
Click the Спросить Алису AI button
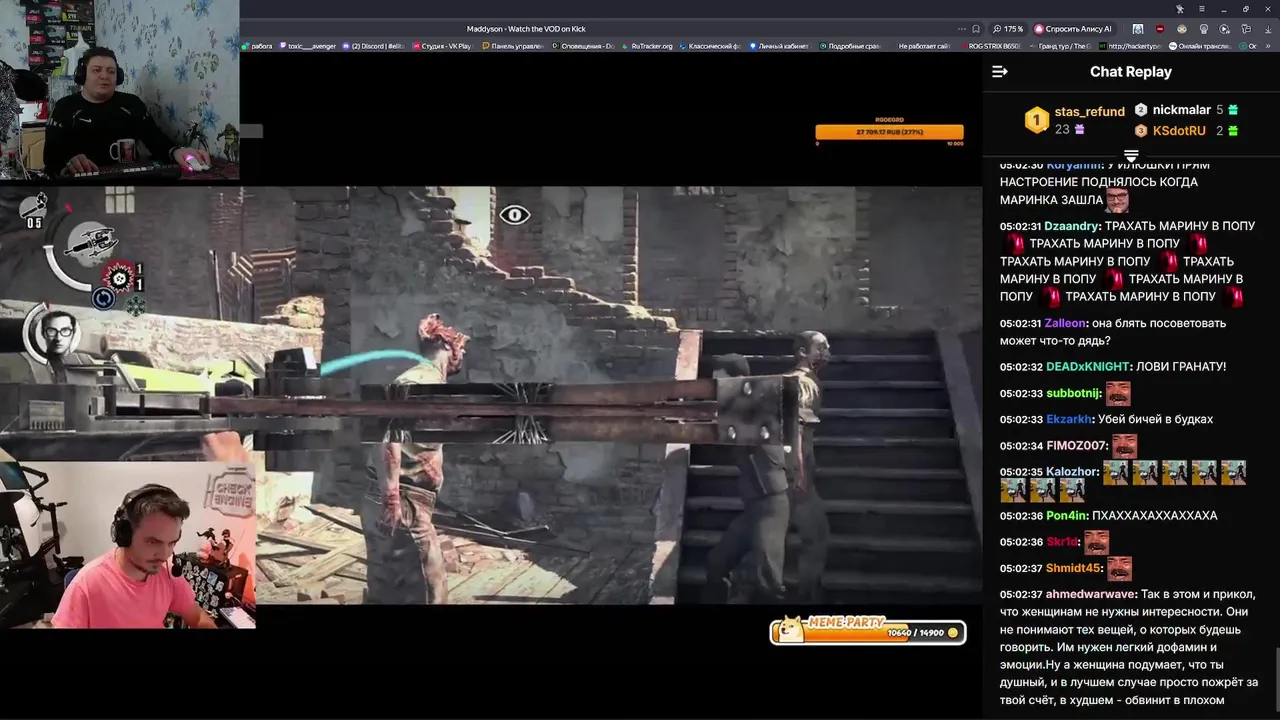[1074, 29]
